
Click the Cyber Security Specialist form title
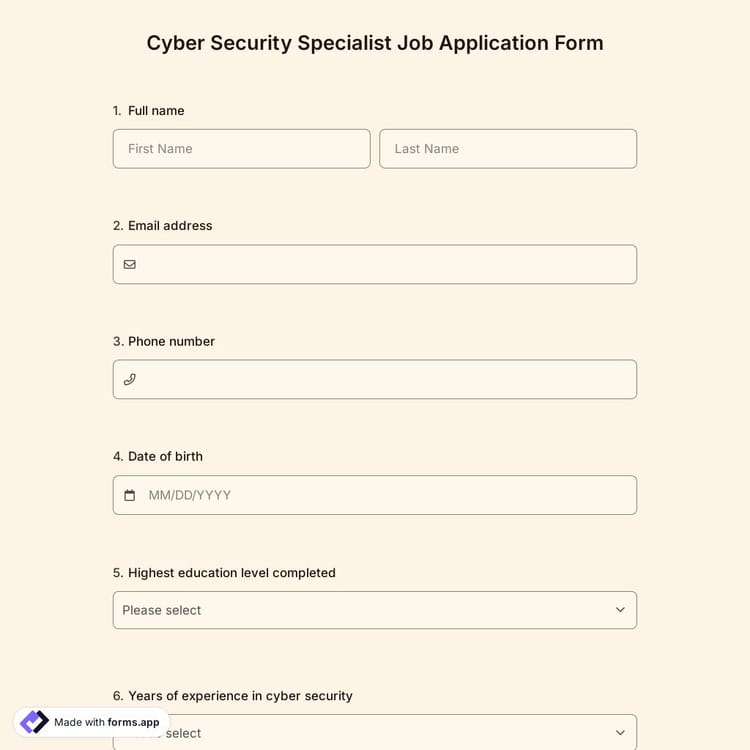(x=375, y=43)
